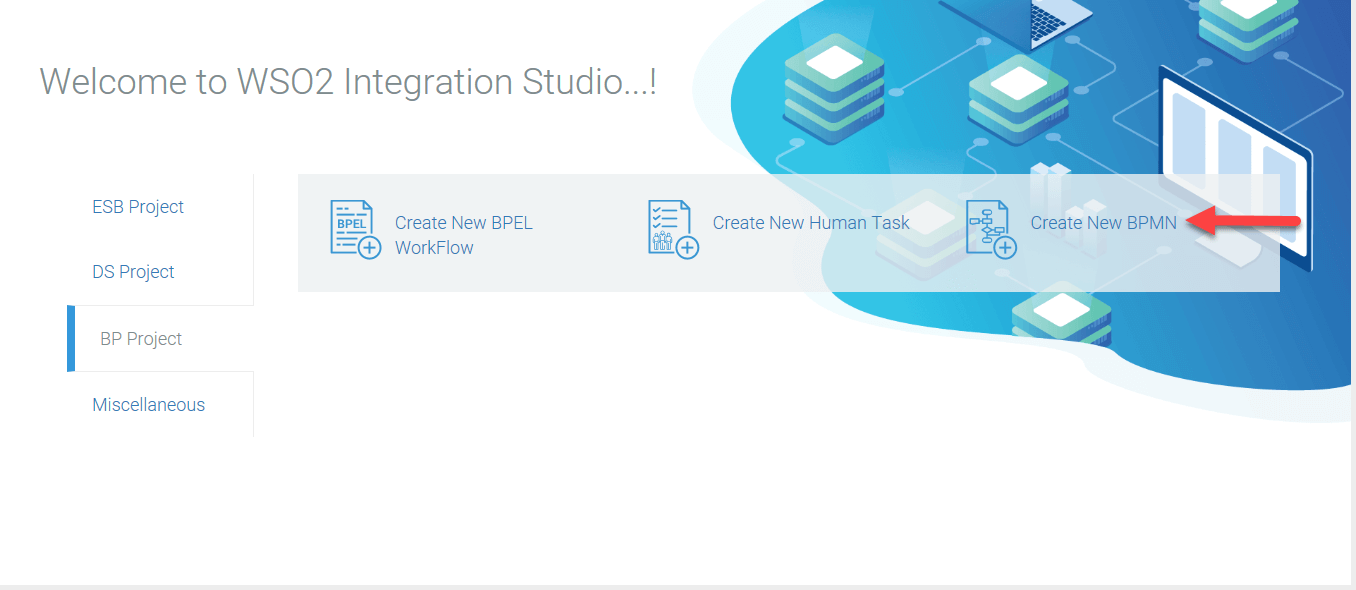This screenshot has height=590, width=1356.
Task: Click the Create New BPMN link
Action: 1103,223
